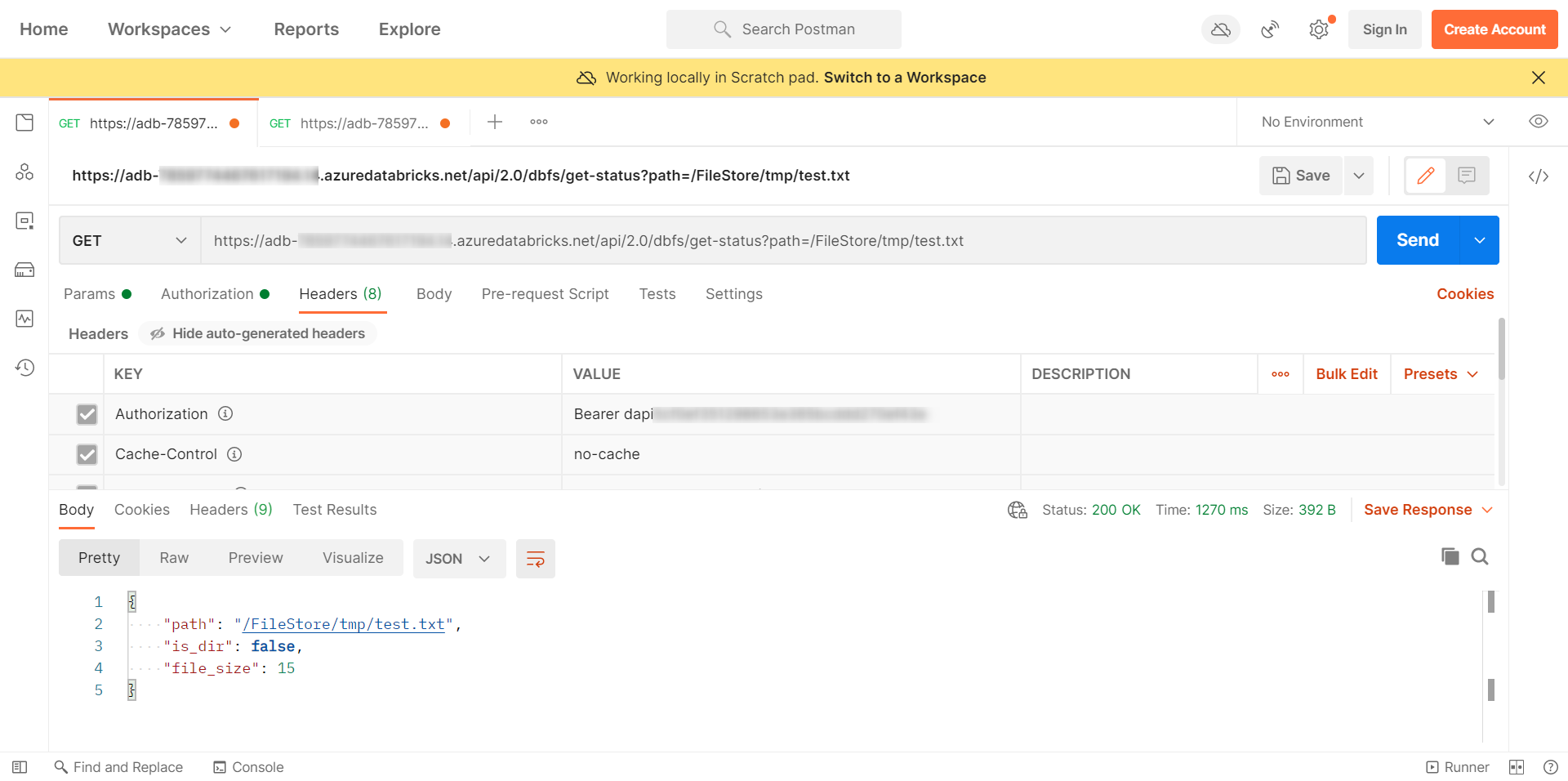Open settings gear icon

point(1319,29)
